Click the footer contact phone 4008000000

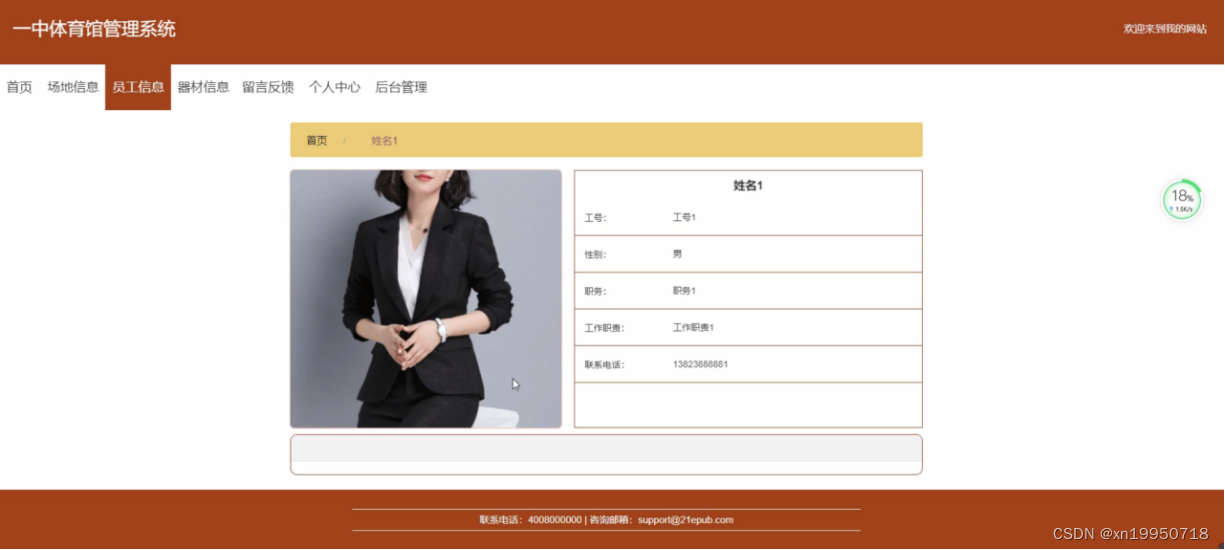pos(554,520)
